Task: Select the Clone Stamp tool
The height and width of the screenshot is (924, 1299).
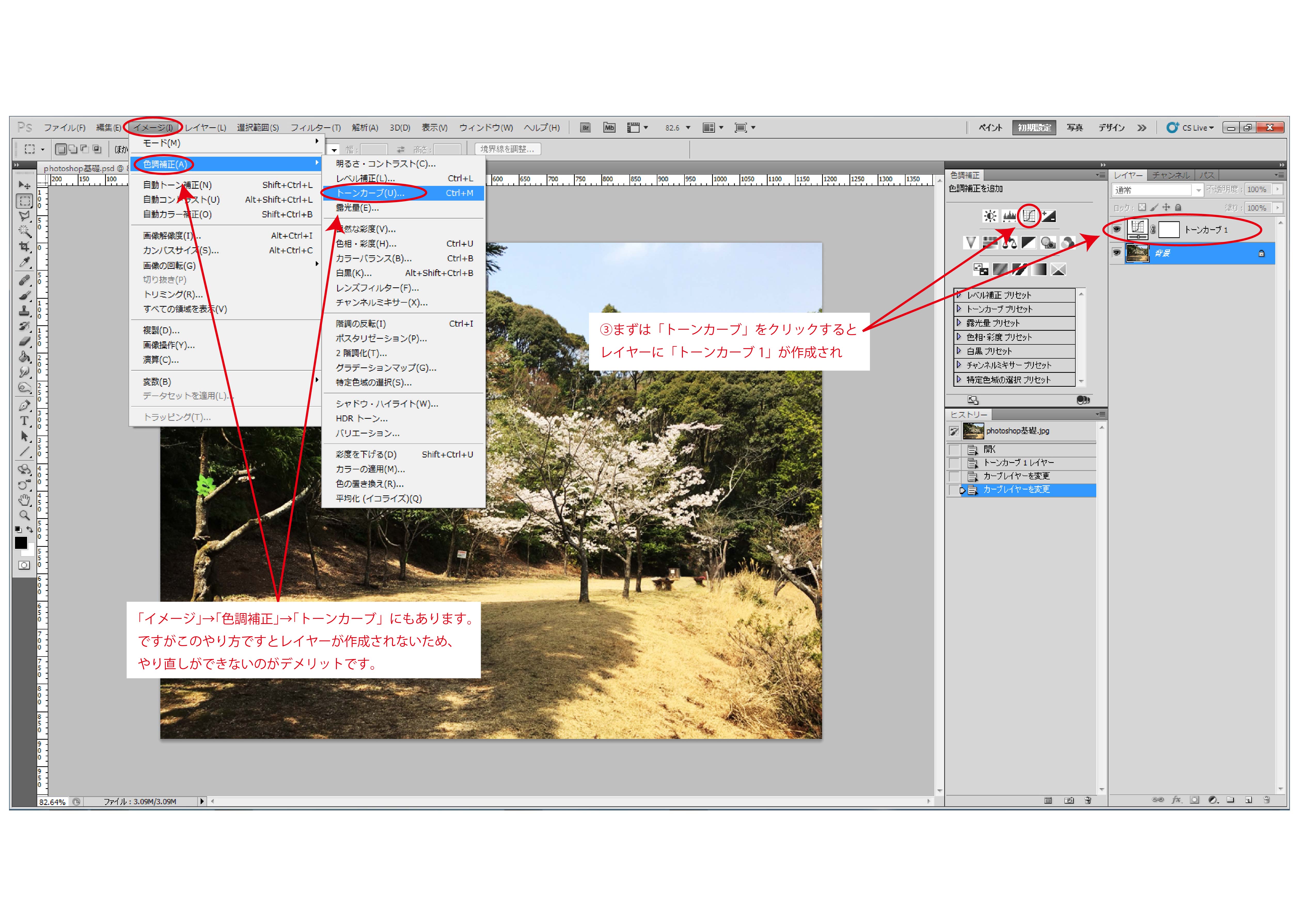Action: click(25, 311)
